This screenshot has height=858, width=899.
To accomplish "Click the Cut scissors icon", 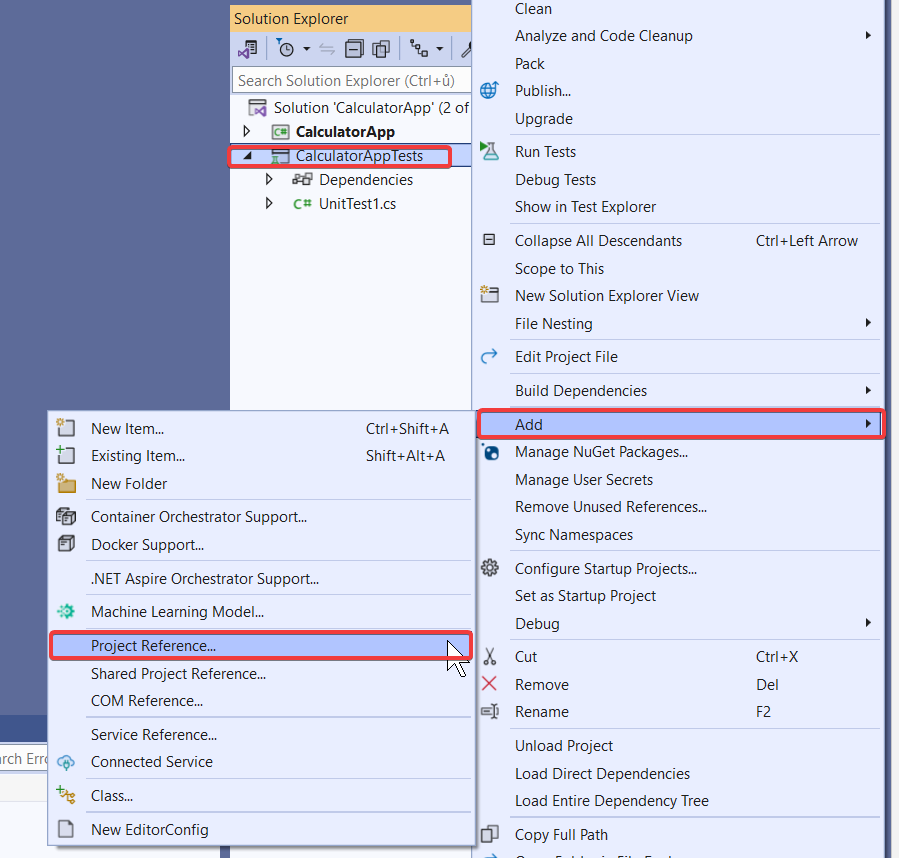I will [491, 657].
